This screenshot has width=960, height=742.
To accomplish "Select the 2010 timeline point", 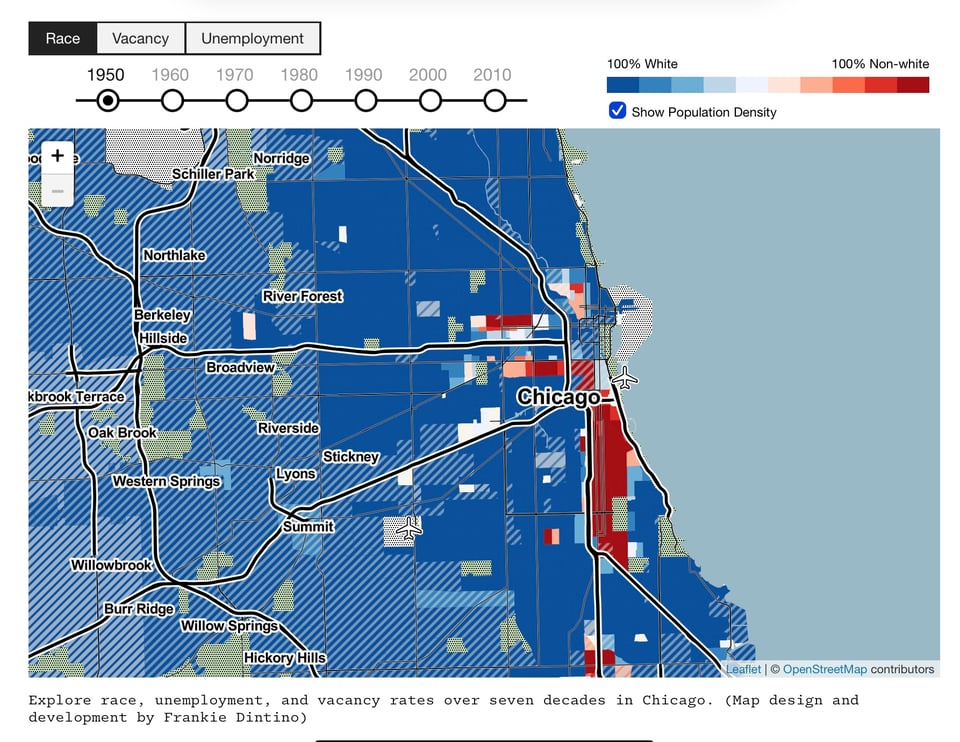I will tap(495, 101).
